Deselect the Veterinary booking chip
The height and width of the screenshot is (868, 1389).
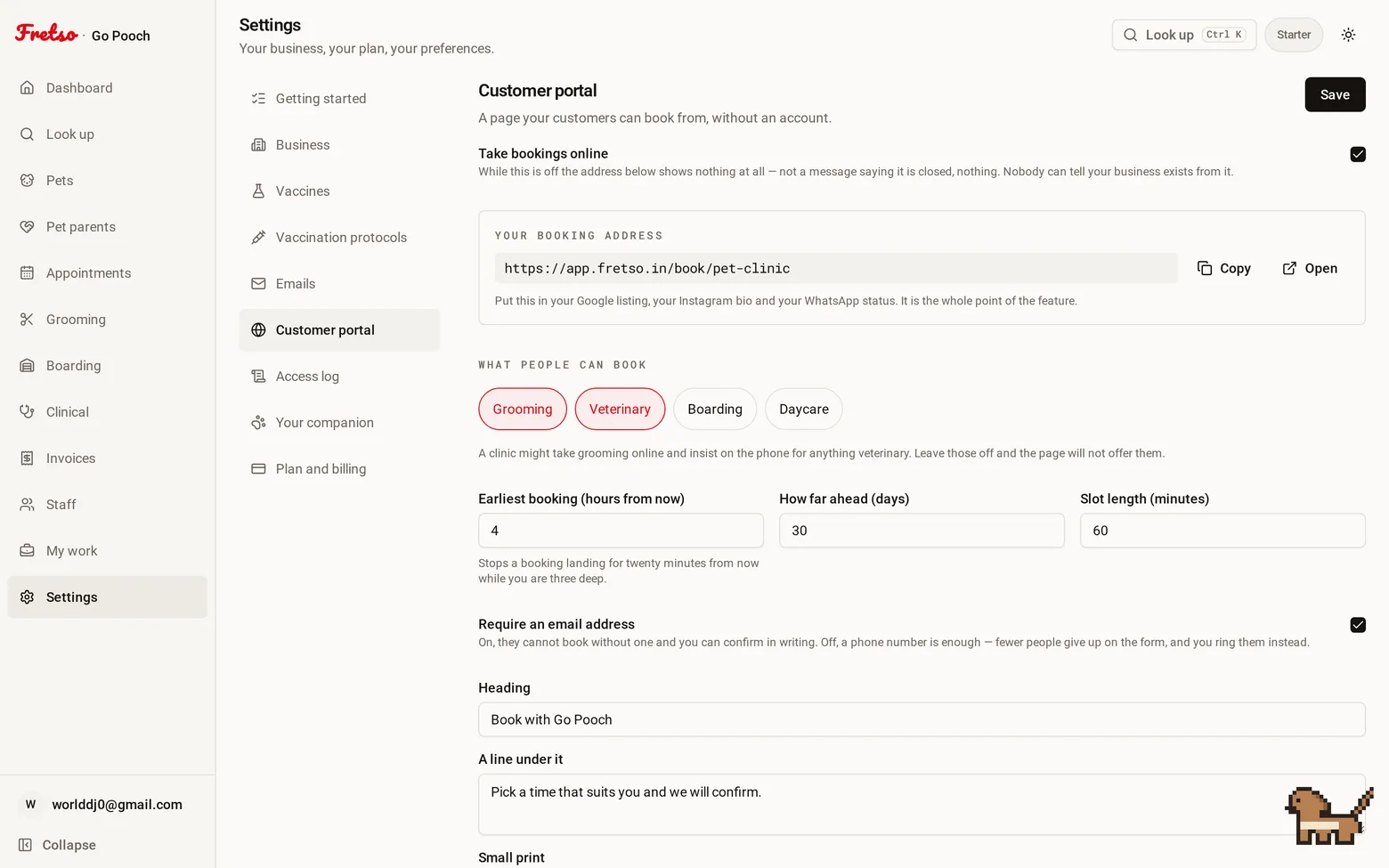(620, 409)
